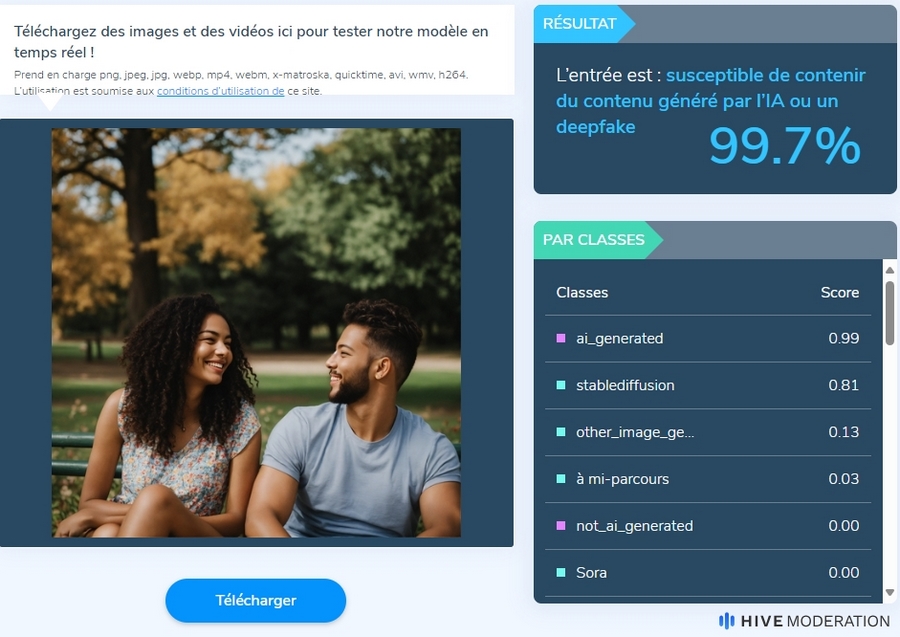Click the 99.7% result percentage
Image resolution: width=900 pixels, height=637 pixels.
coord(785,146)
